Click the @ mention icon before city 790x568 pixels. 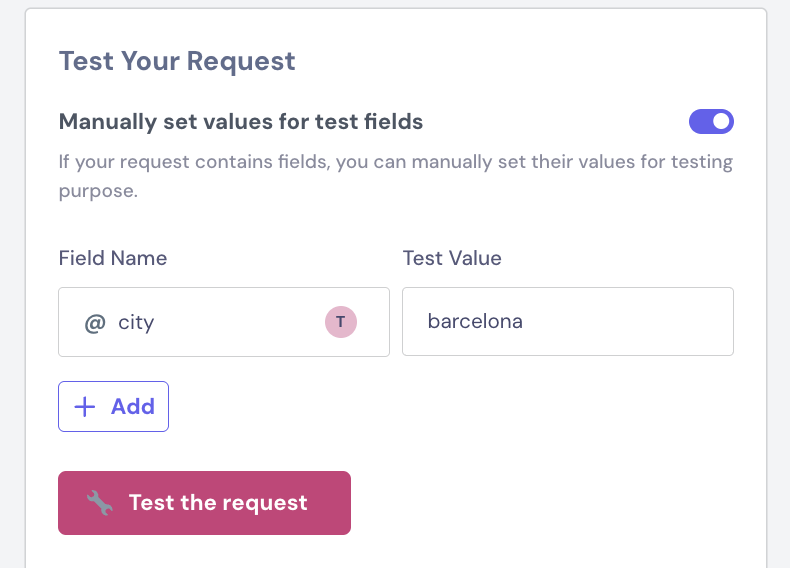(x=95, y=323)
